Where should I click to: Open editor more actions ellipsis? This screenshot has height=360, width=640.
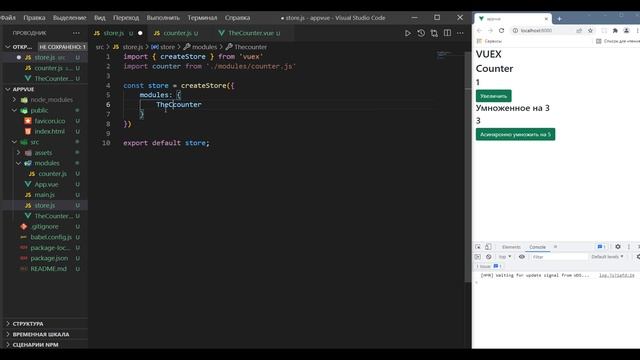tap(460, 33)
